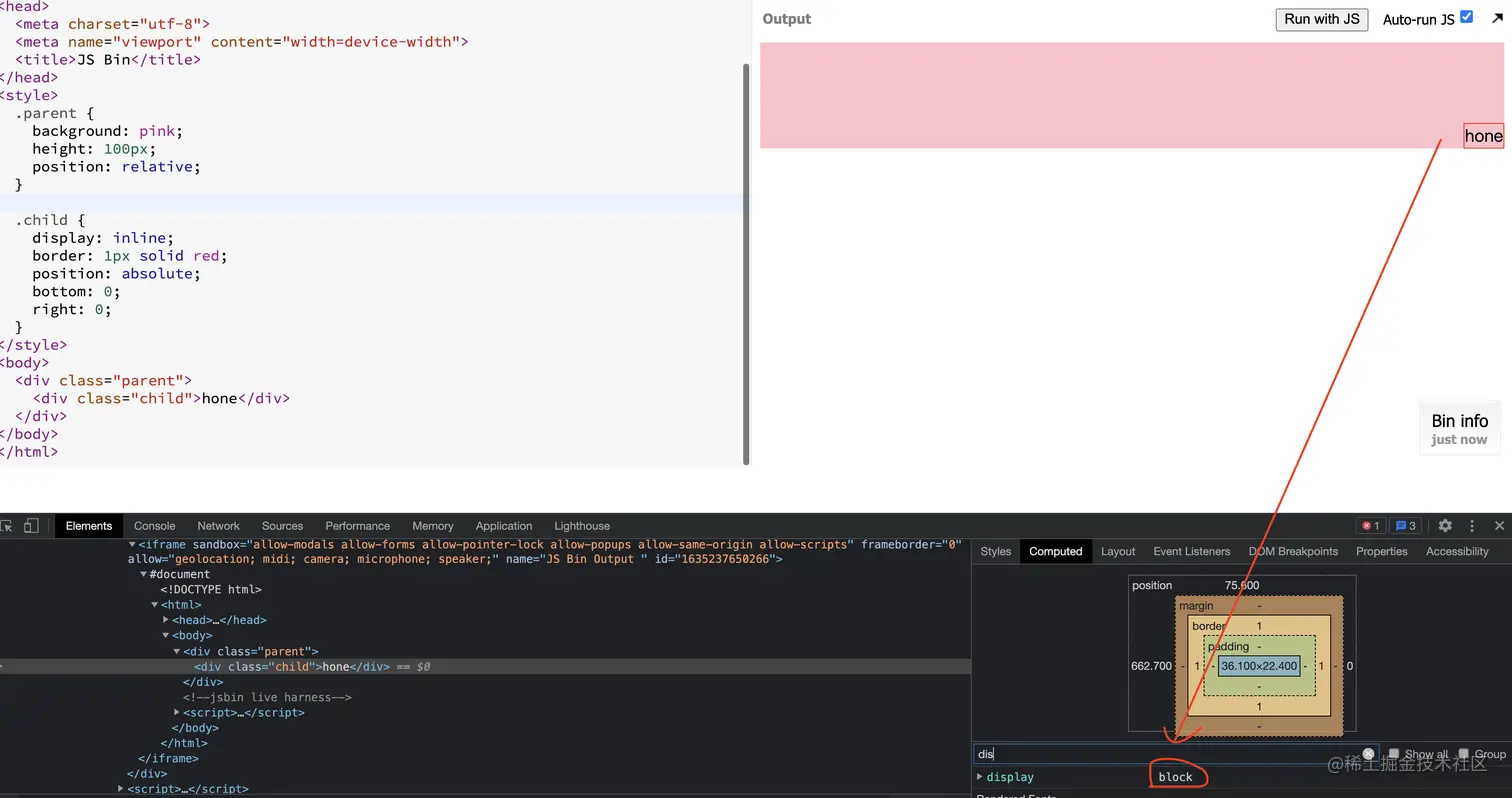Open the Event Listeners pane
The height and width of the screenshot is (798, 1512).
(x=1192, y=552)
